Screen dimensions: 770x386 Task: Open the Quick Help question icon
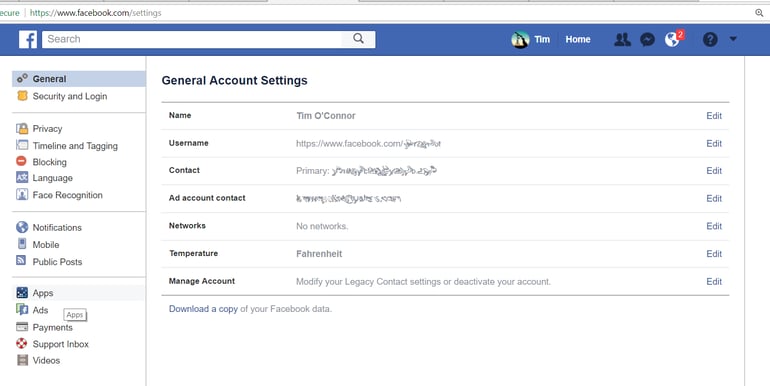click(710, 39)
